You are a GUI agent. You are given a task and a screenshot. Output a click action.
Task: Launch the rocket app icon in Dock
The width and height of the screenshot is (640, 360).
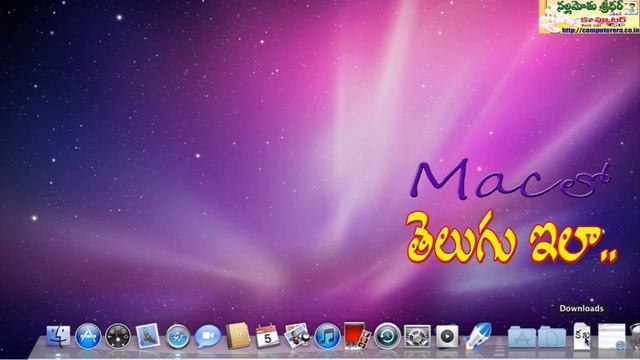pos(478,336)
